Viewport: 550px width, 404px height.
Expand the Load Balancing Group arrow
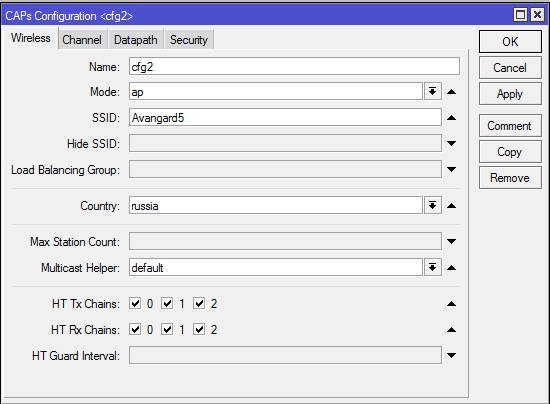point(451,169)
